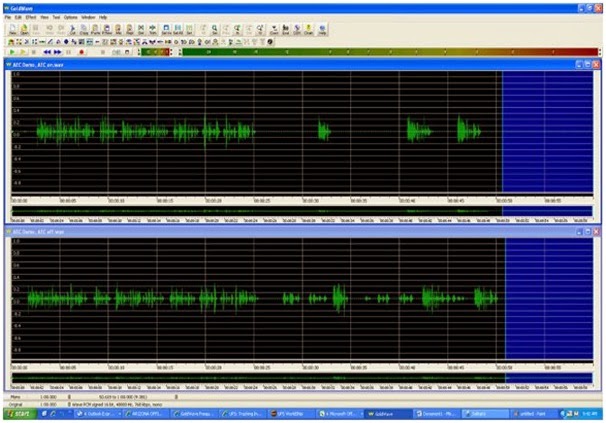Click blue selected region in ATC on.wav
This screenshot has width=606, height=423.
tap(547, 131)
